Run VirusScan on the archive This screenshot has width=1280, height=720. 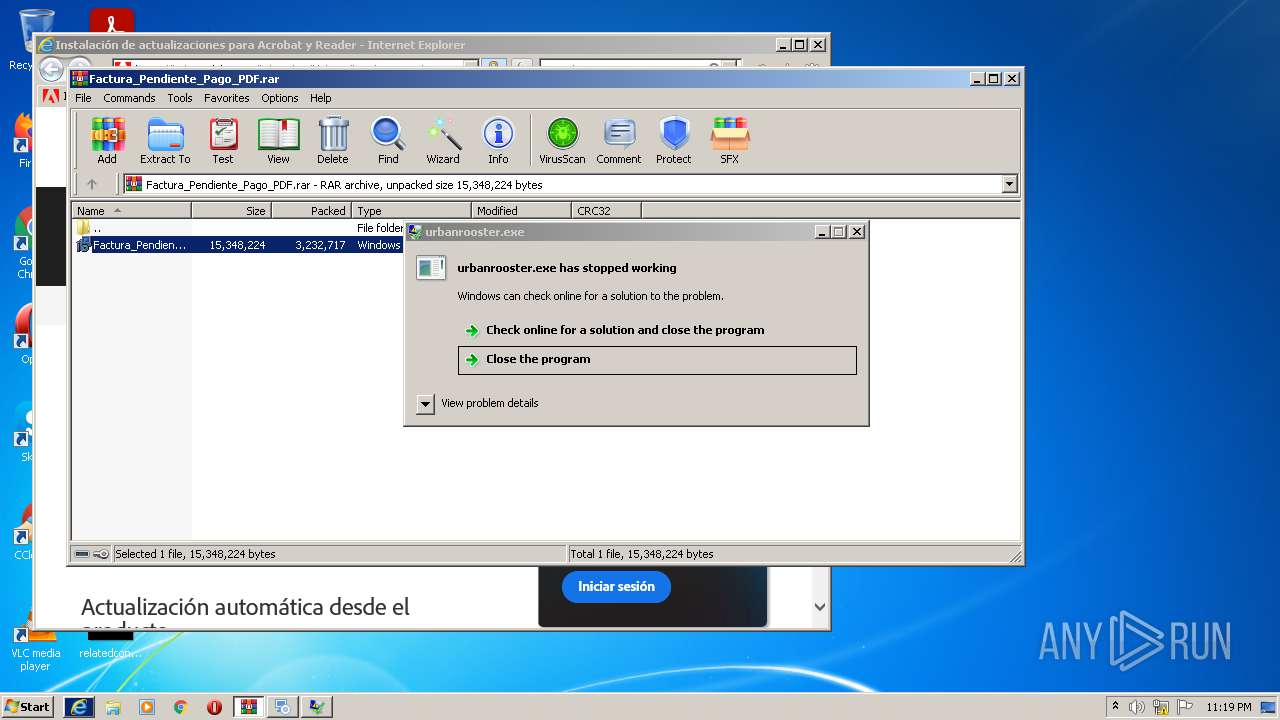(x=562, y=141)
